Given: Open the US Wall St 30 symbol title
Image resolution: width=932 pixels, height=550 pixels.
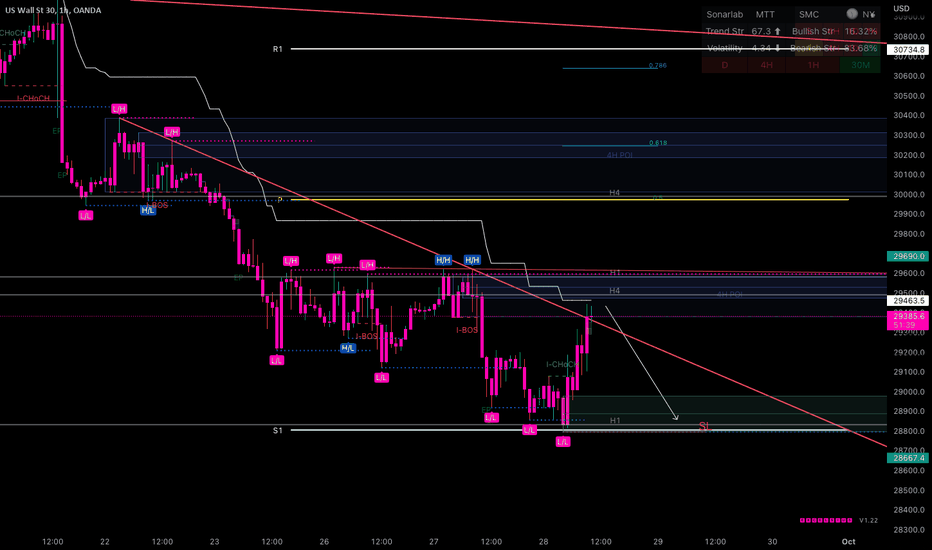Looking at the screenshot, I should click(53, 10).
